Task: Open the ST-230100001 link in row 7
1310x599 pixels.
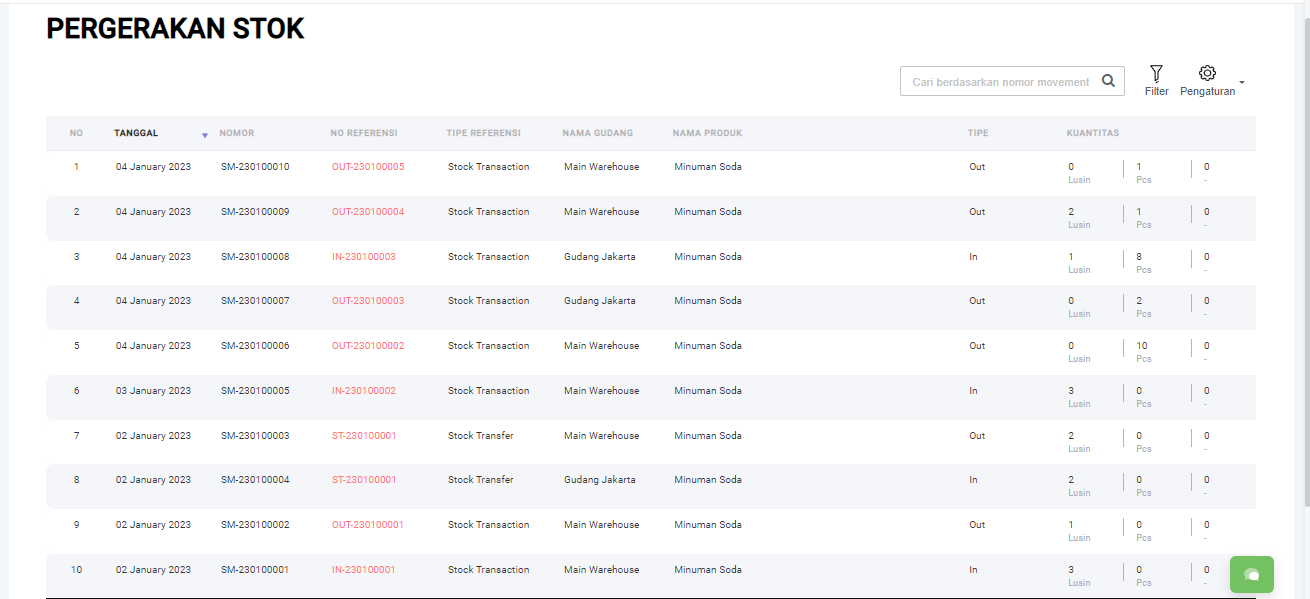Action: coord(364,436)
